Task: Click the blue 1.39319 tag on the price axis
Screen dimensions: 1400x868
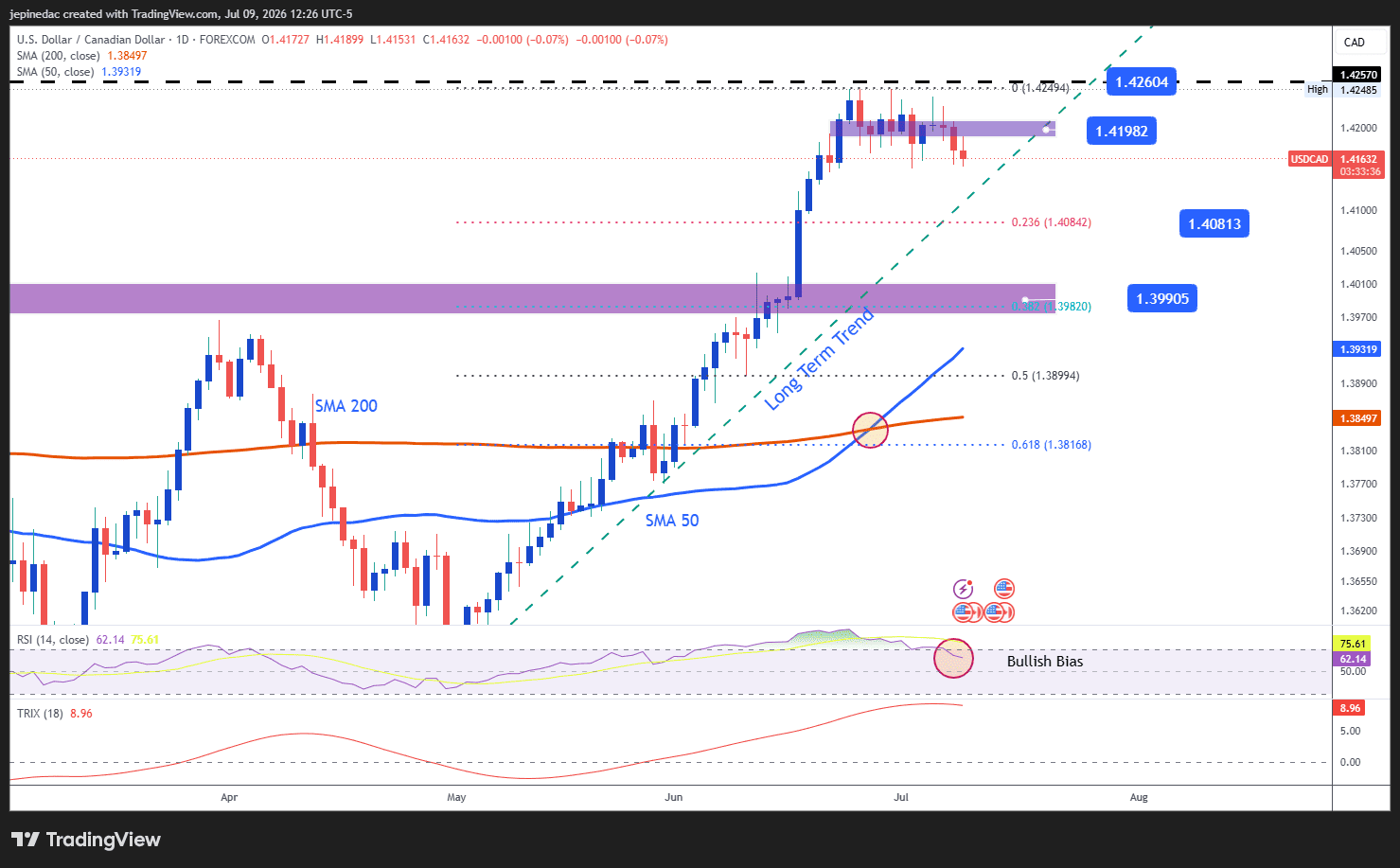Action: click(1359, 349)
